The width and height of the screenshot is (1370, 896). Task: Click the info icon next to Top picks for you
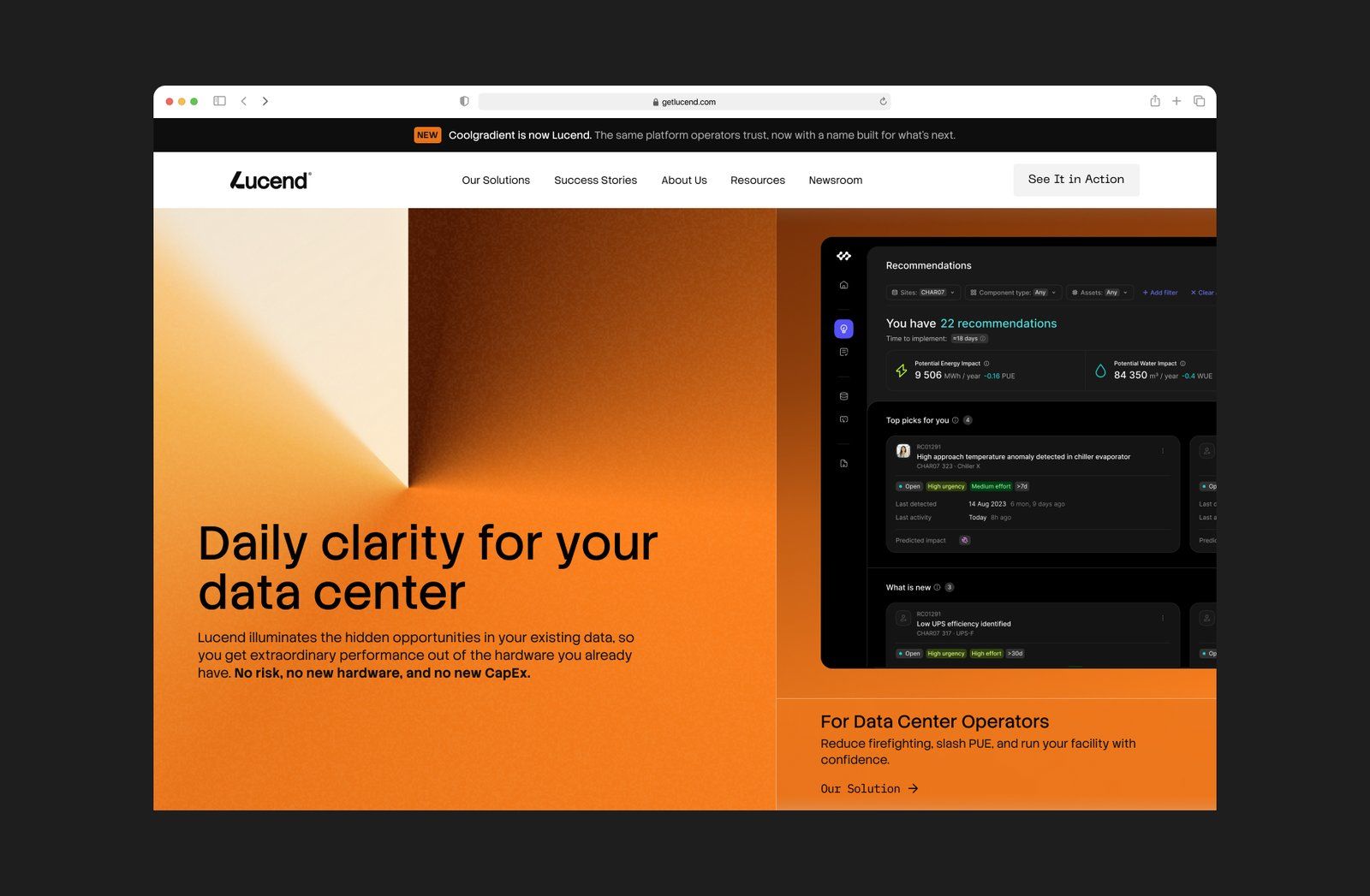tap(956, 420)
